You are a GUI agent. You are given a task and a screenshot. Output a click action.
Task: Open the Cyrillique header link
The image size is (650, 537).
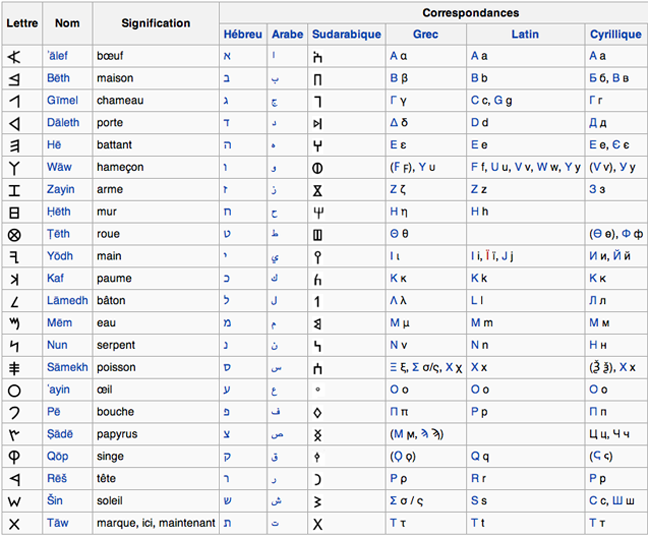coord(616,34)
